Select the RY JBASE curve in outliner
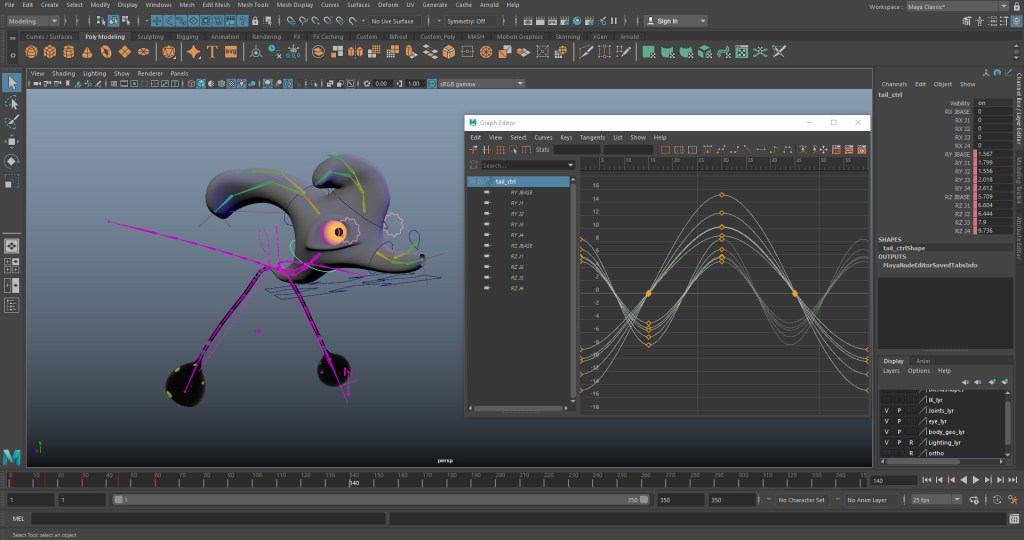Image resolution: width=1024 pixels, height=540 pixels. point(521,192)
